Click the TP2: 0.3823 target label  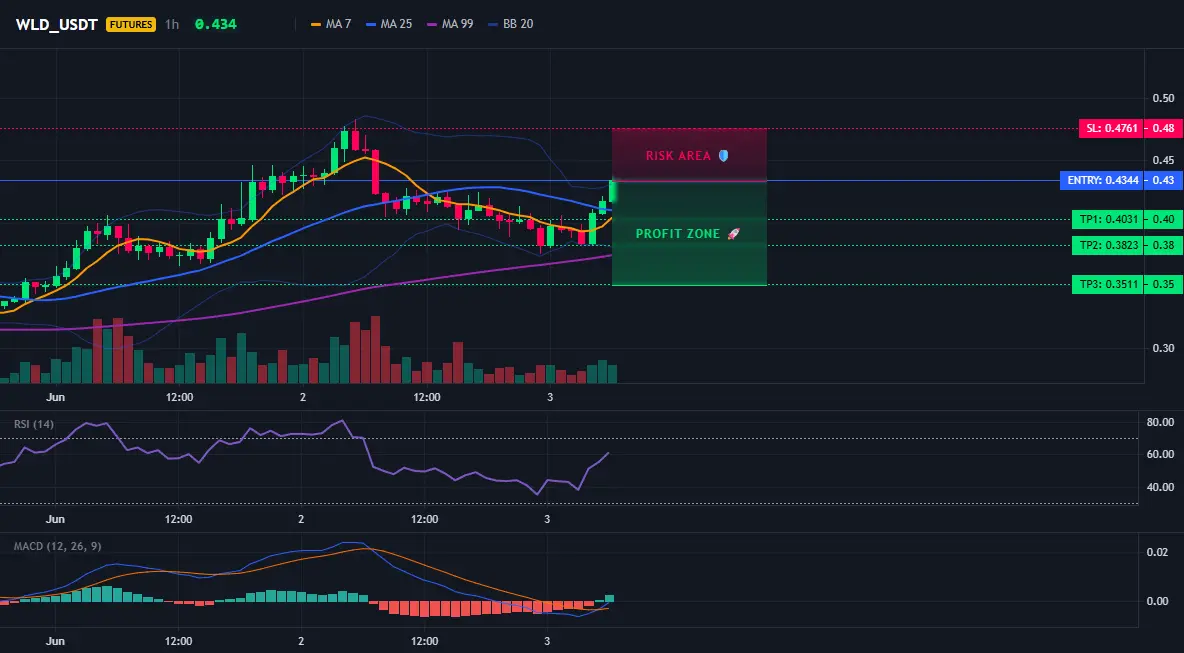tap(1107, 245)
